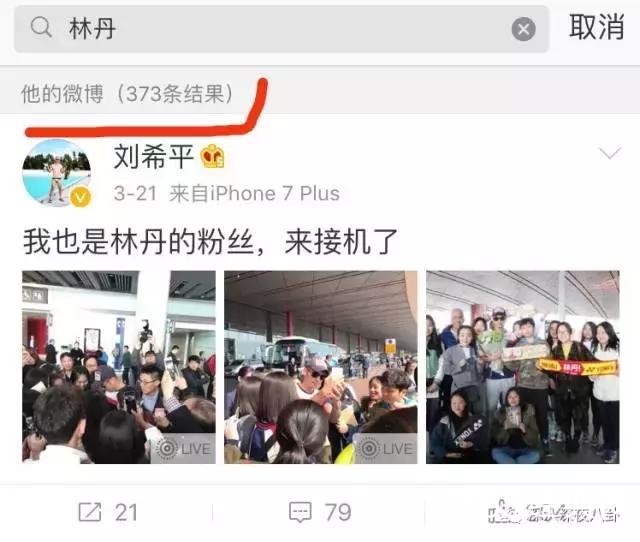
Task: Tap the repost count 21
Action: tap(126, 512)
